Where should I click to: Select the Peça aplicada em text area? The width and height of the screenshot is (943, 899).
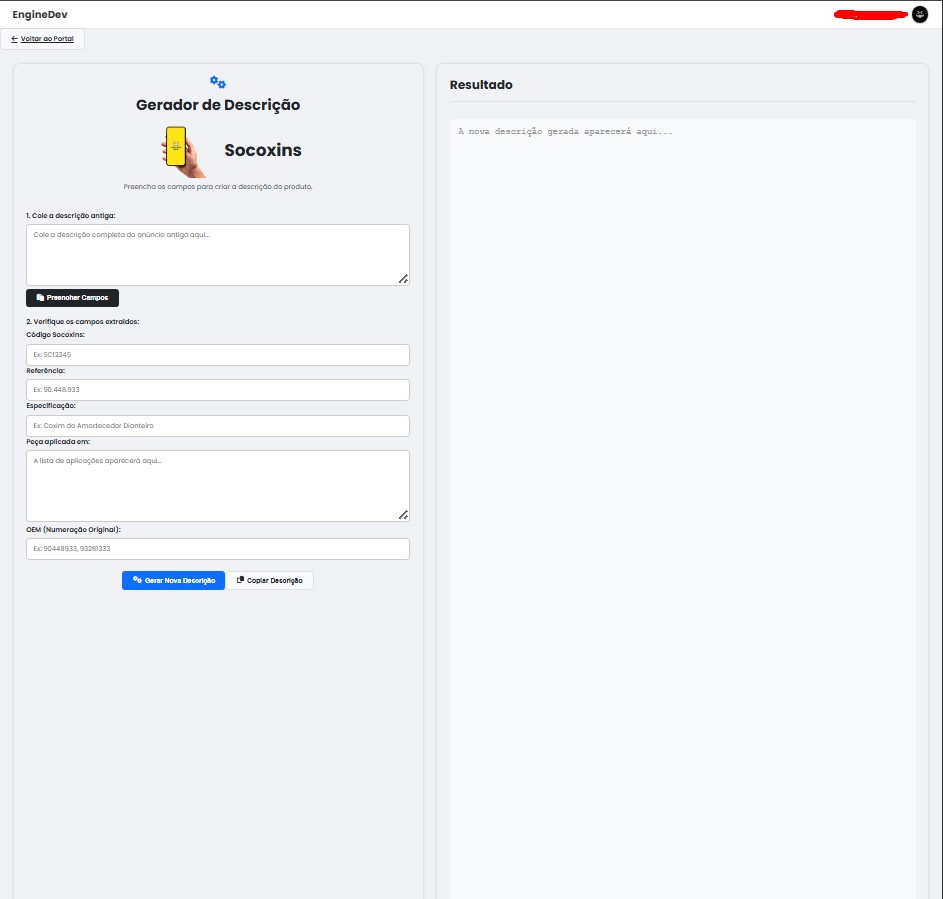217,485
